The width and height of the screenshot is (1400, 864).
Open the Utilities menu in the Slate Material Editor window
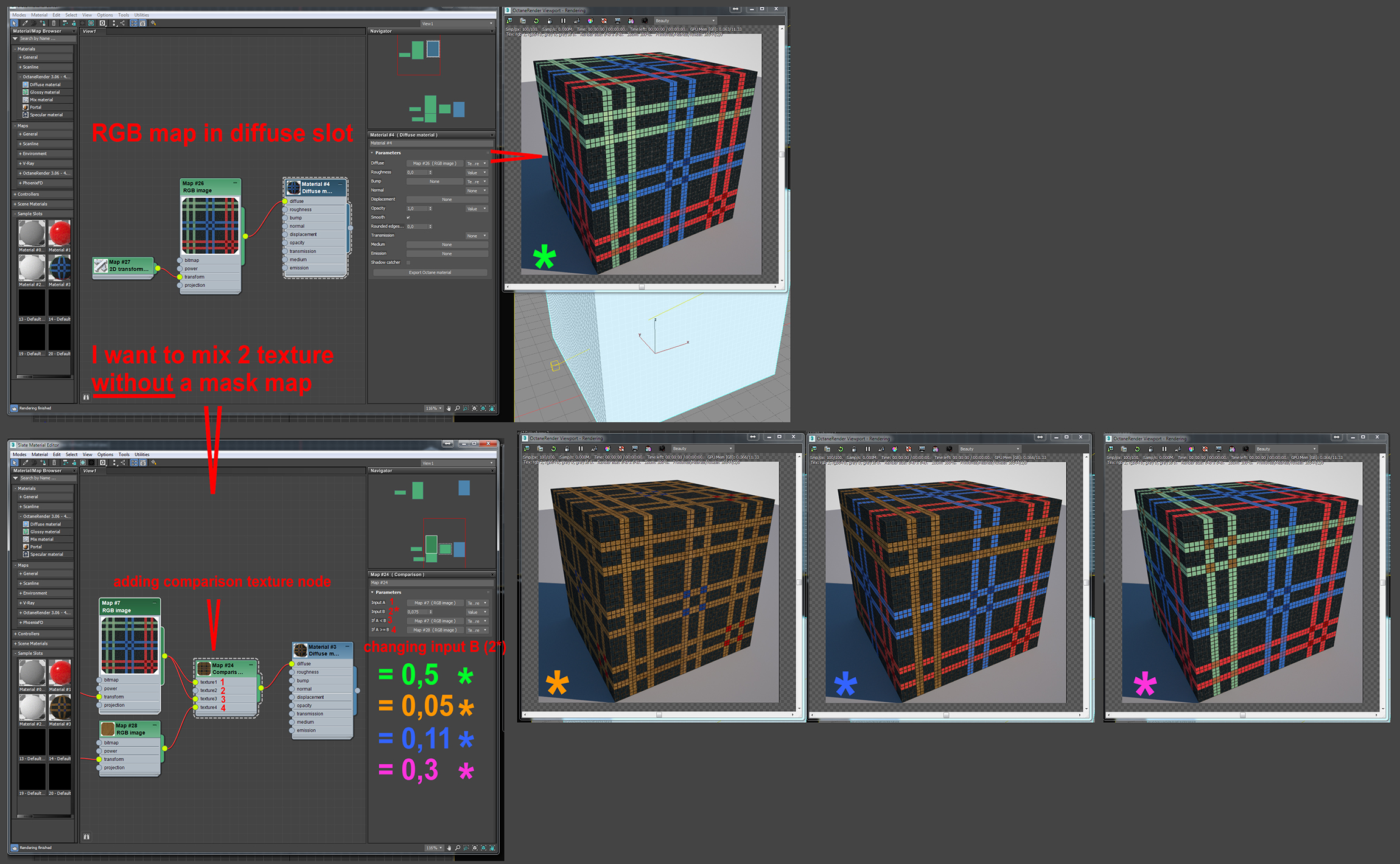click(142, 455)
